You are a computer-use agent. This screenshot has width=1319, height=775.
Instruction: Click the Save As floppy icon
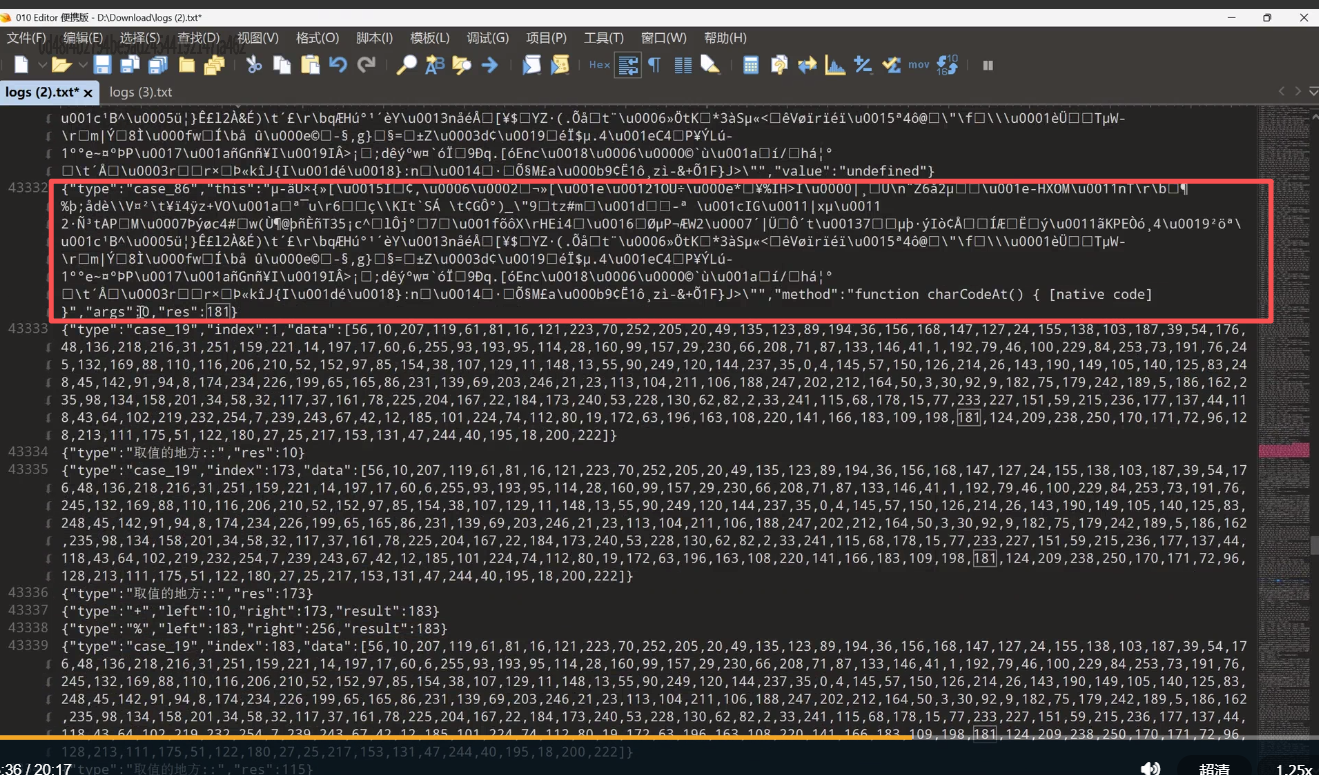[130, 65]
